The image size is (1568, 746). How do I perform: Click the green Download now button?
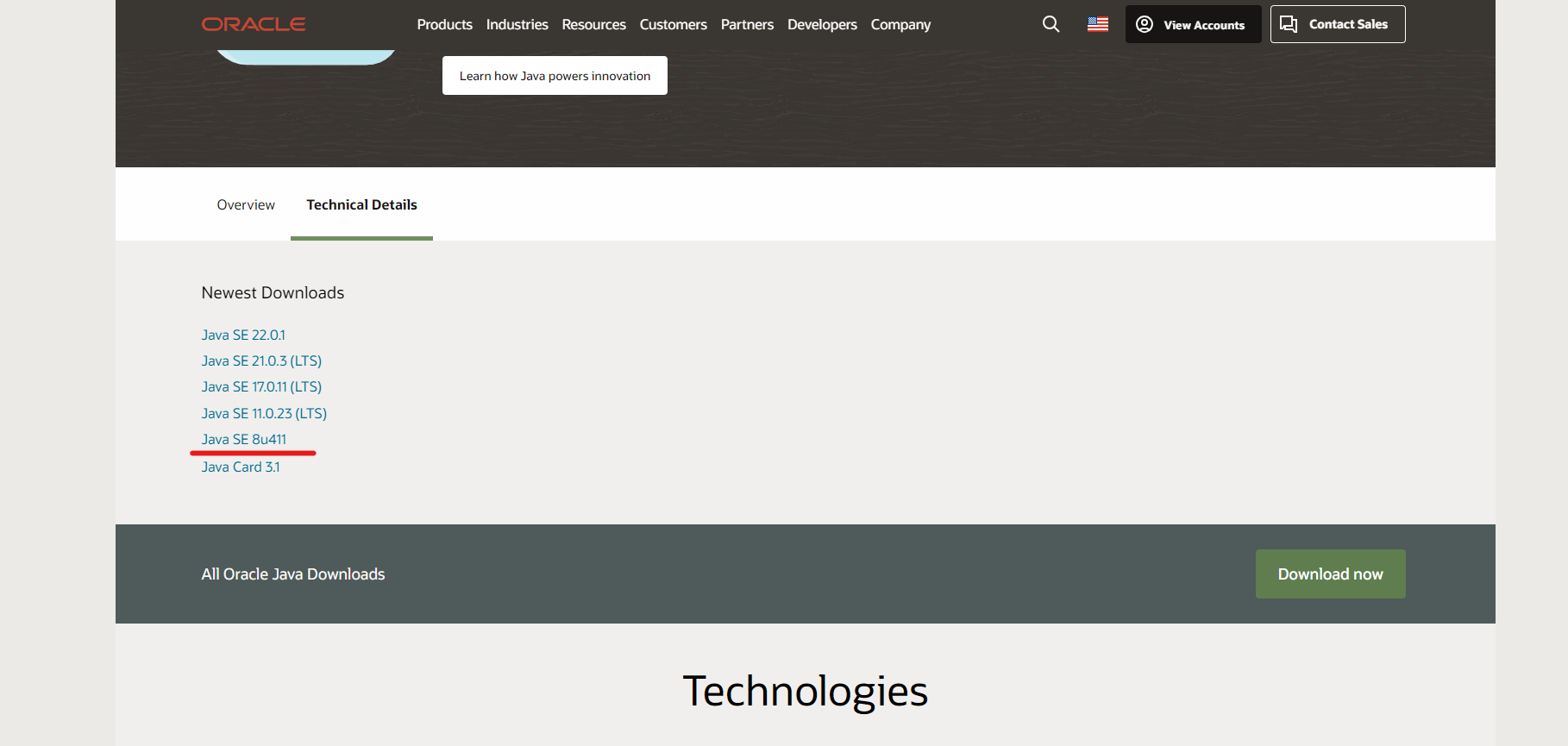(1330, 574)
